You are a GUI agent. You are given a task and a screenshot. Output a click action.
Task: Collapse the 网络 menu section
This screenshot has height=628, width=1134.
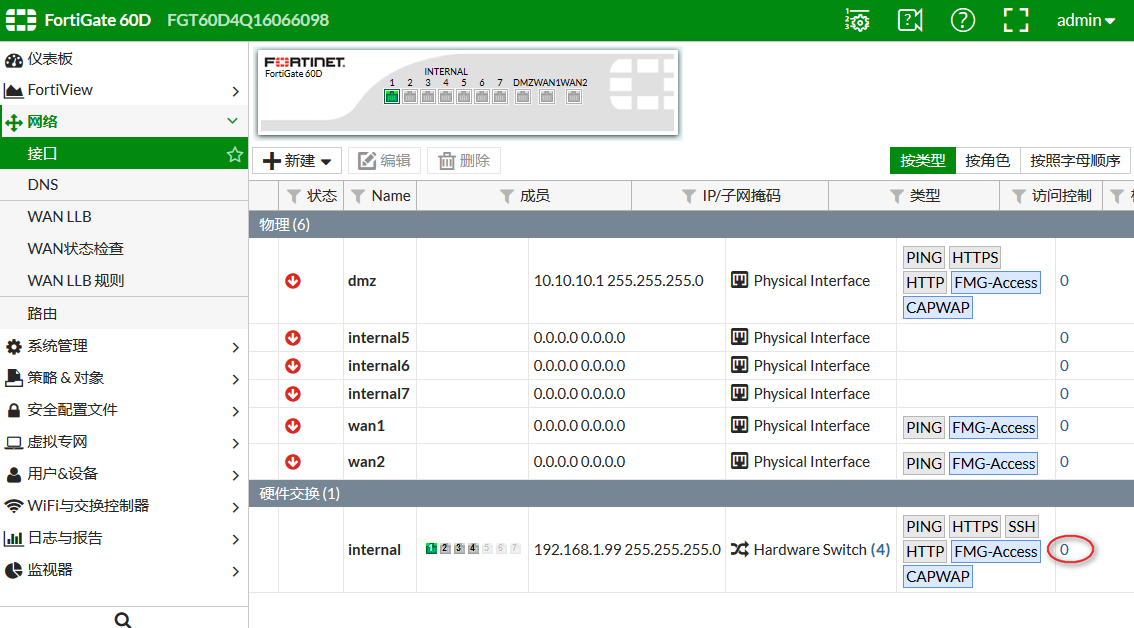click(x=124, y=122)
